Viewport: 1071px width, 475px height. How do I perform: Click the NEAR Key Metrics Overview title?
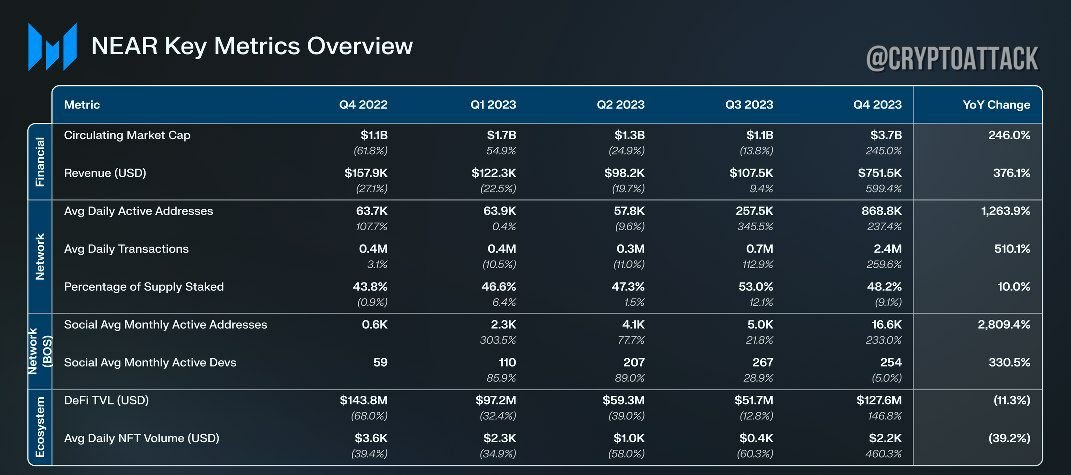click(252, 46)
